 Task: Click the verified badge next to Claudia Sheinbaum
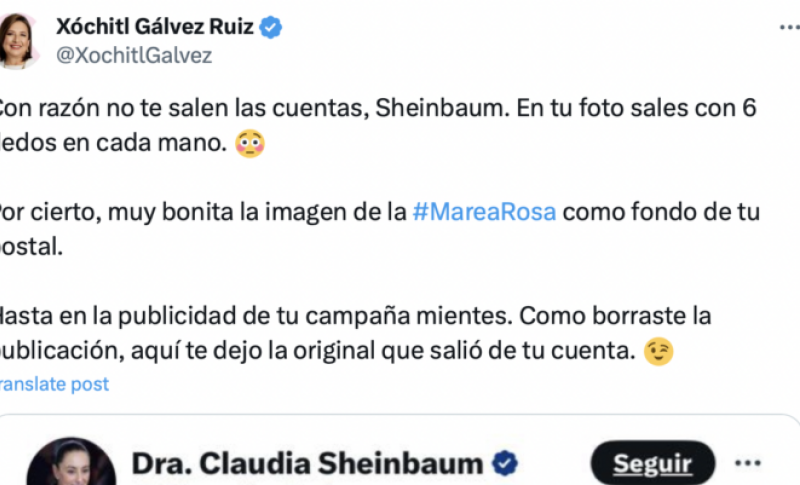click(x=505, y=463)
